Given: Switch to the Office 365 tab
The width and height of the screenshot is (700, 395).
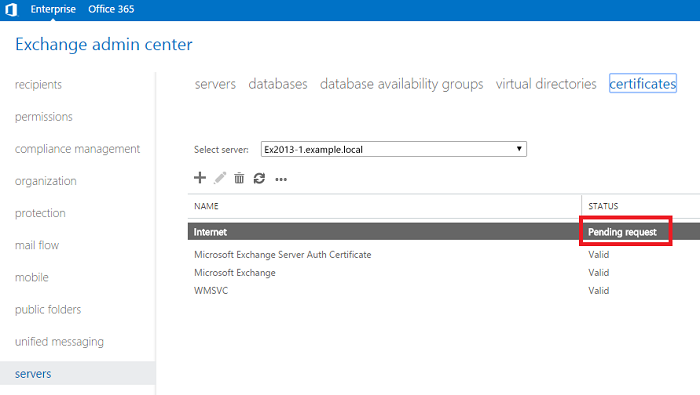Looking at the screenshot, I should pos(111,9).
